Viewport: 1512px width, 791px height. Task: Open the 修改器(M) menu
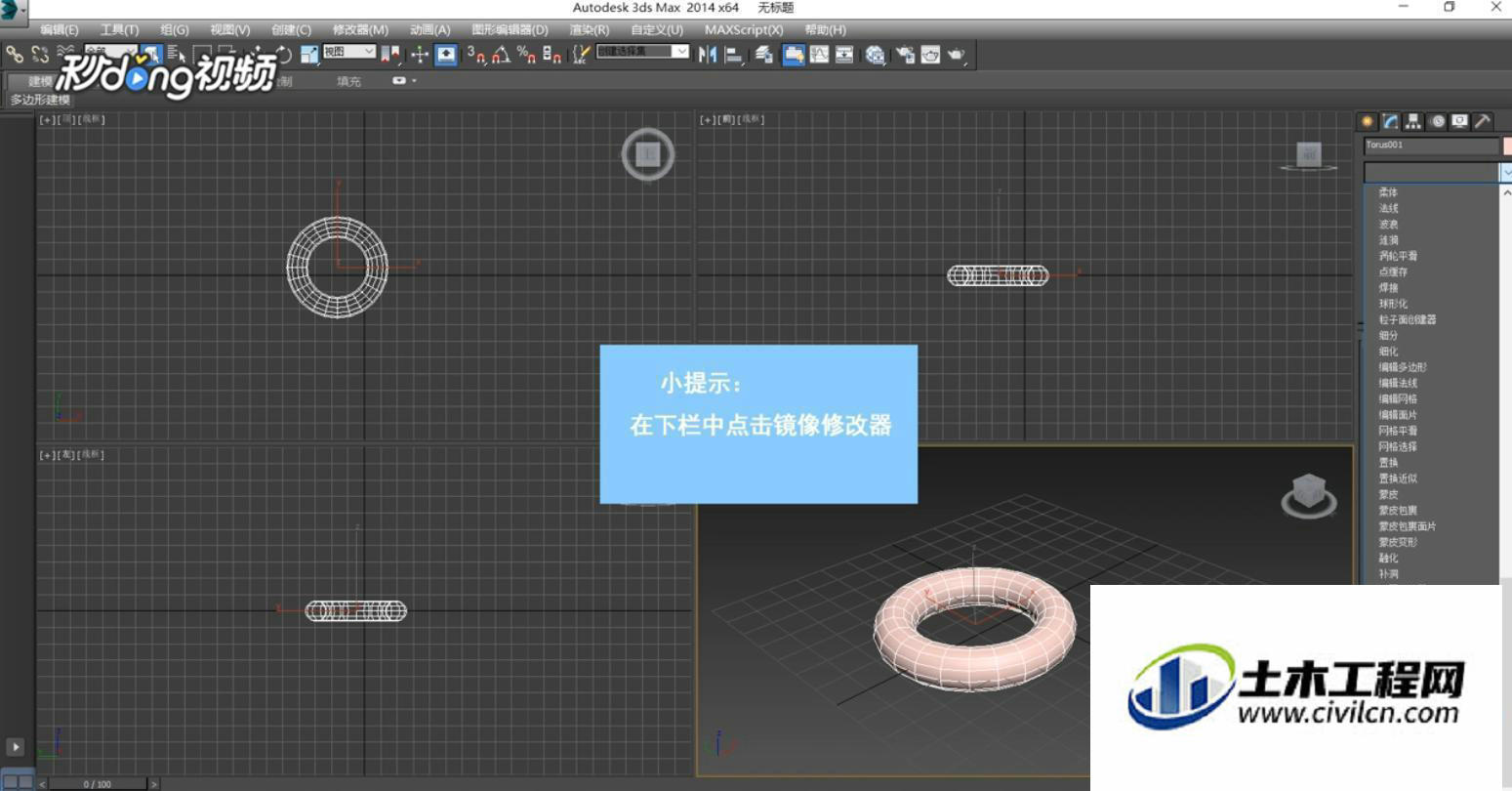(360, 30)
